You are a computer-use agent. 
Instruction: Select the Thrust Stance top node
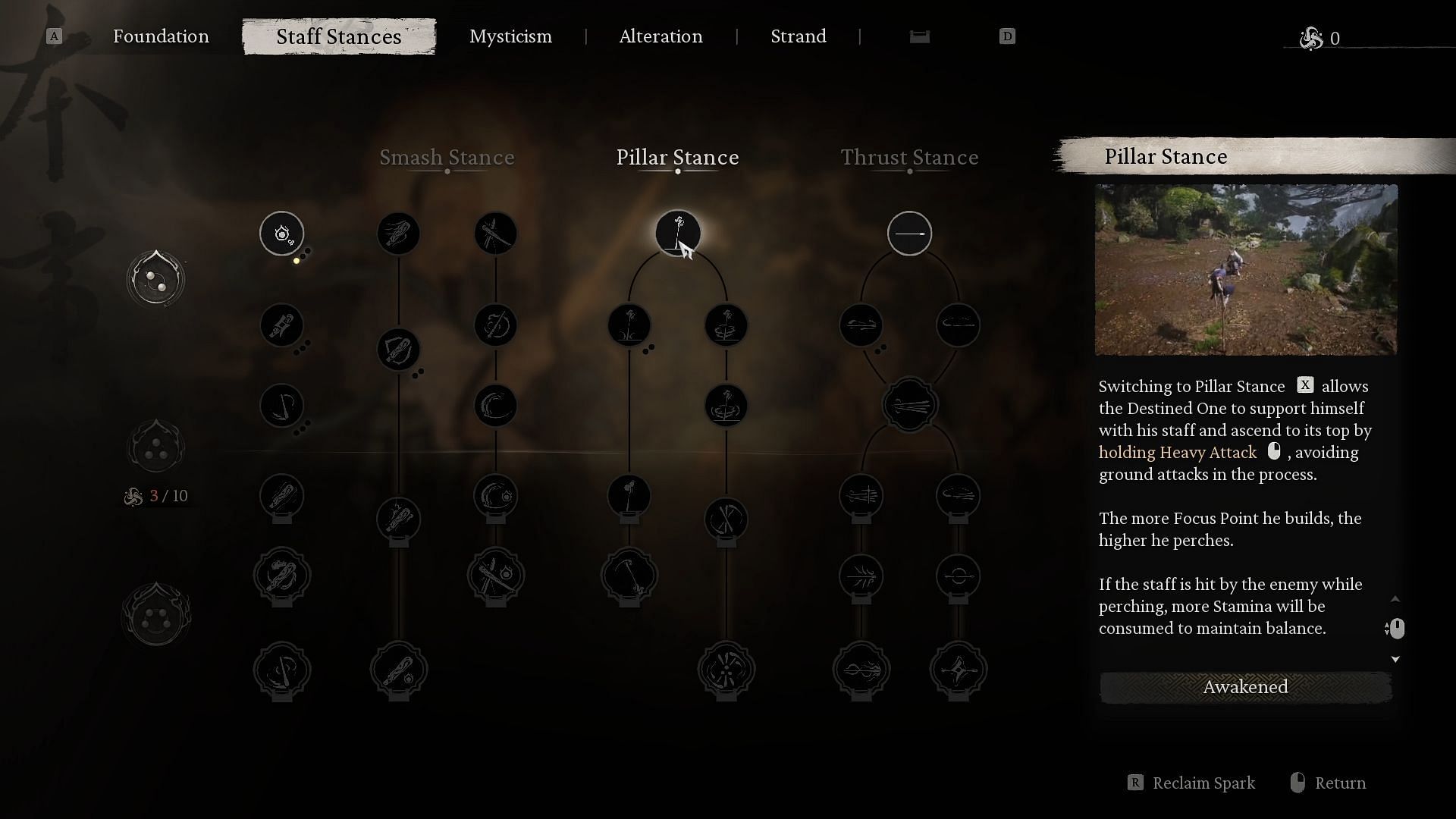[908, 233]
